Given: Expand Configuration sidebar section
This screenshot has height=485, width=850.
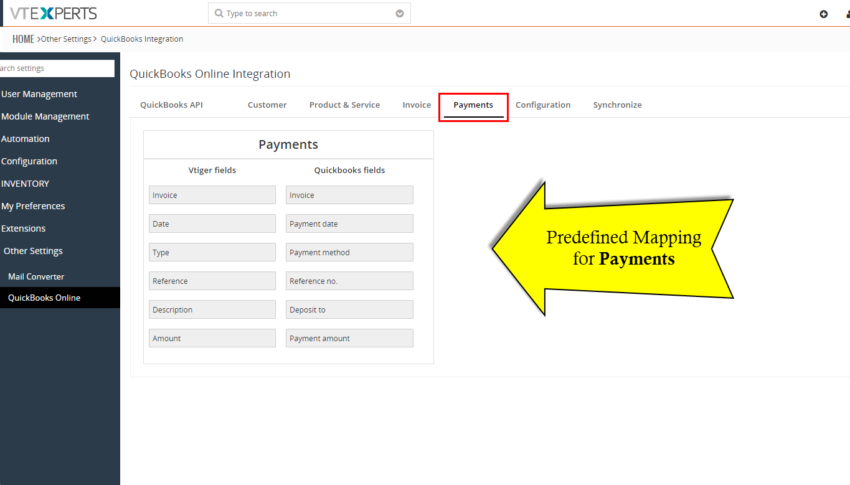Looking at the screenshot, I should tap(29, 161).
